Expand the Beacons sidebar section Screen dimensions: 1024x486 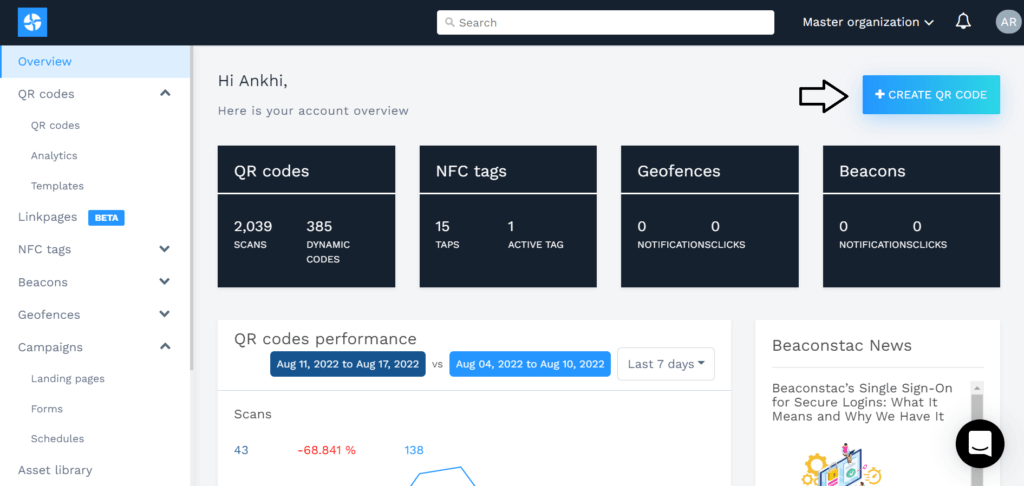165,282
